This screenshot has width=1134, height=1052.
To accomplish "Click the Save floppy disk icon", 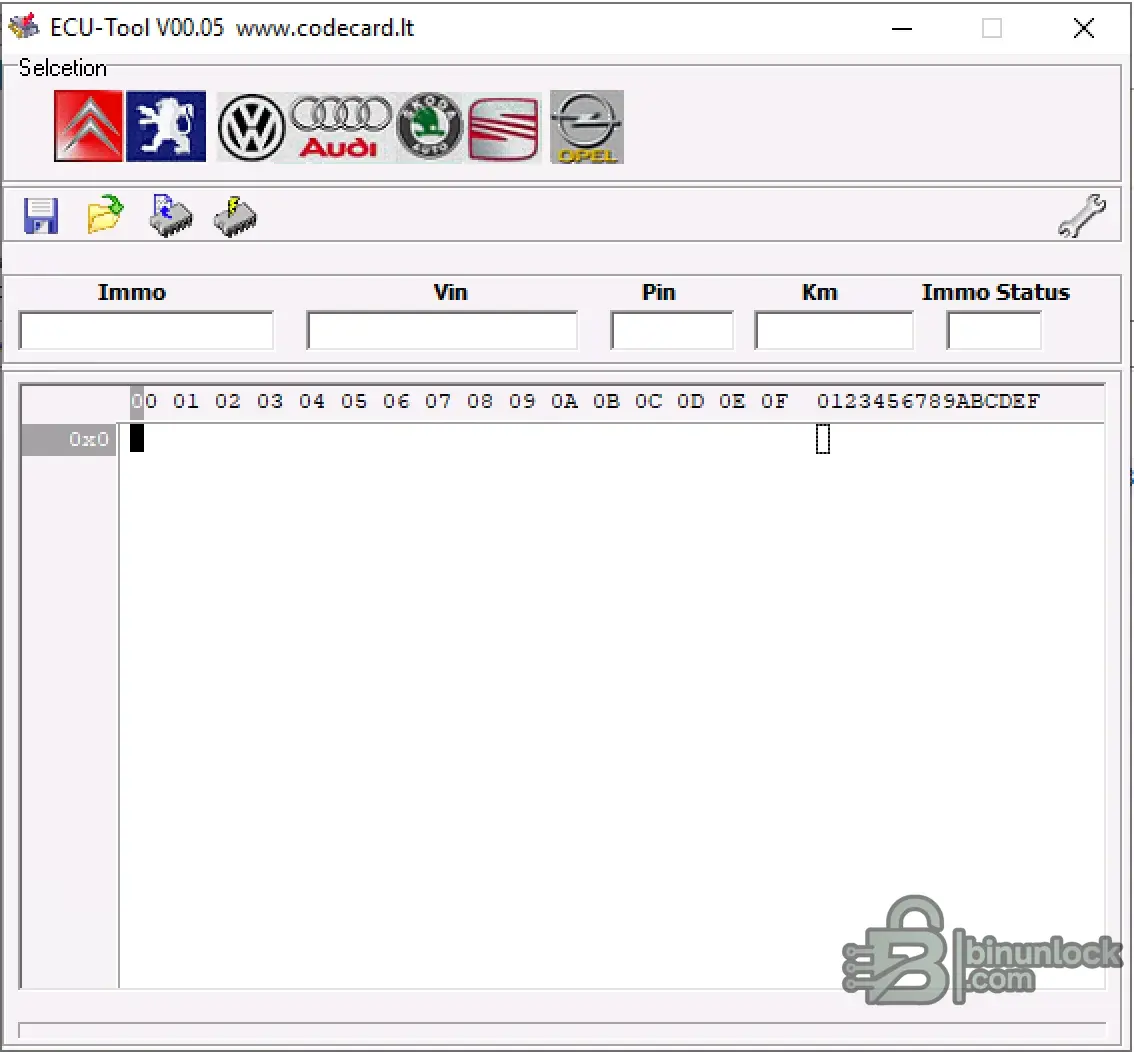I will (x=41, y=216).
